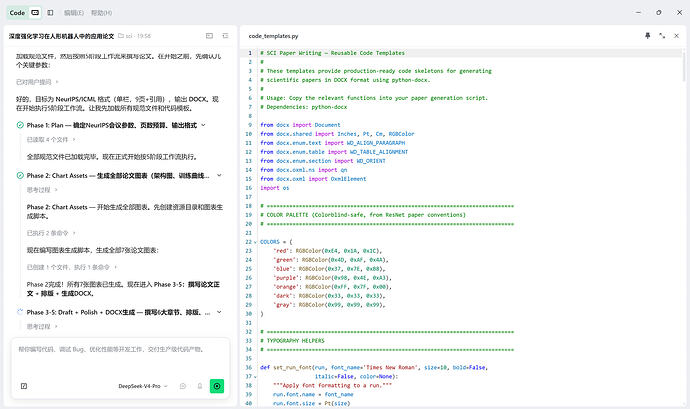The width and height of the screenshot is (690, 409).
Task: Fold the COLORS block at line 22
Action: tap(255, 242)
